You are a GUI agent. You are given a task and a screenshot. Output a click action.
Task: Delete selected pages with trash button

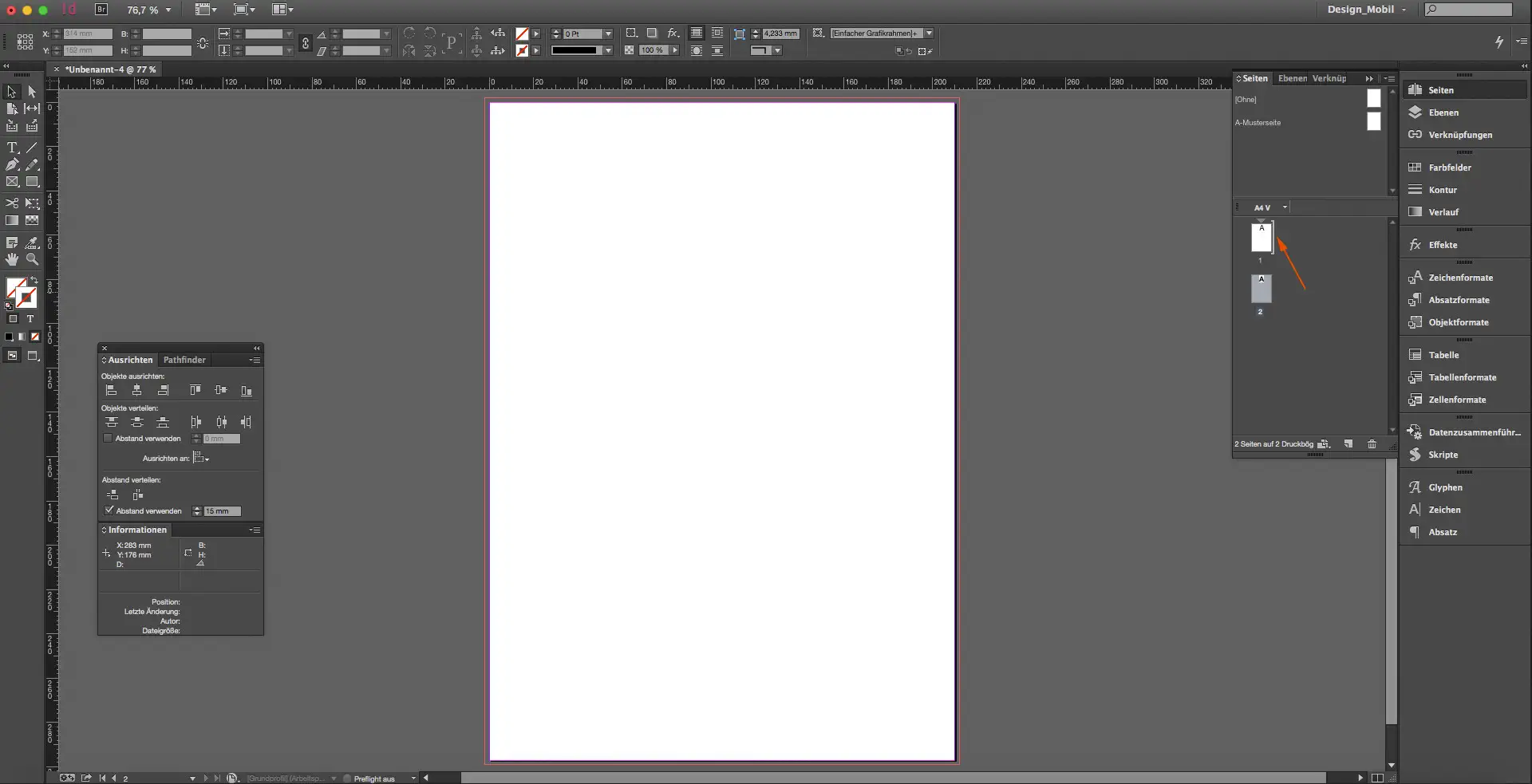click(1372, 444)
